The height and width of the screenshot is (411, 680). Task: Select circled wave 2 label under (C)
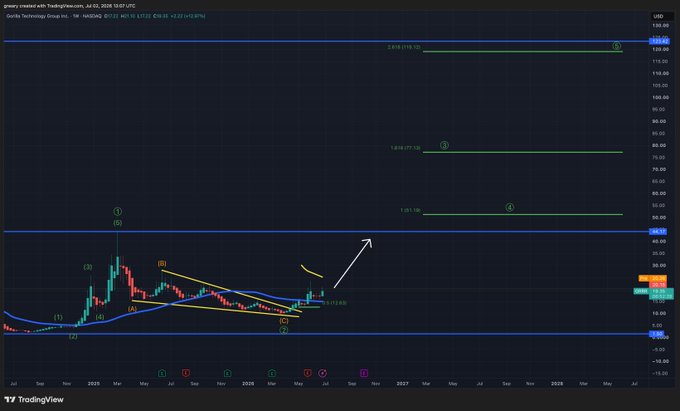pos(284,330)
